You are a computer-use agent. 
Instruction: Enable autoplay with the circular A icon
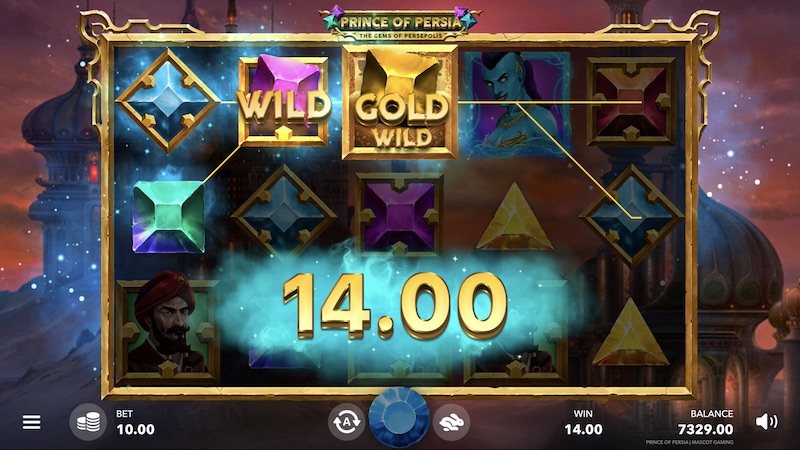[x=346, y=422]
